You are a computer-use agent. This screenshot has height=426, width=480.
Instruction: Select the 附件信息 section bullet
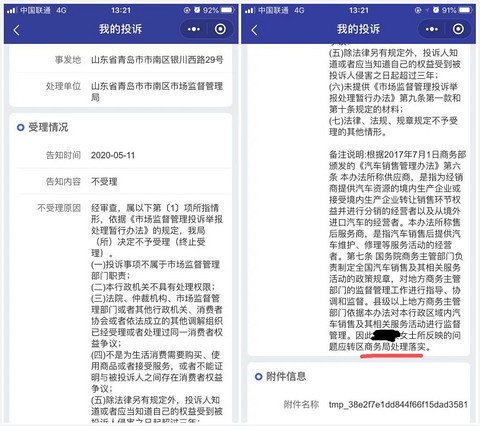pyautogui.click(x=259, y=377)
